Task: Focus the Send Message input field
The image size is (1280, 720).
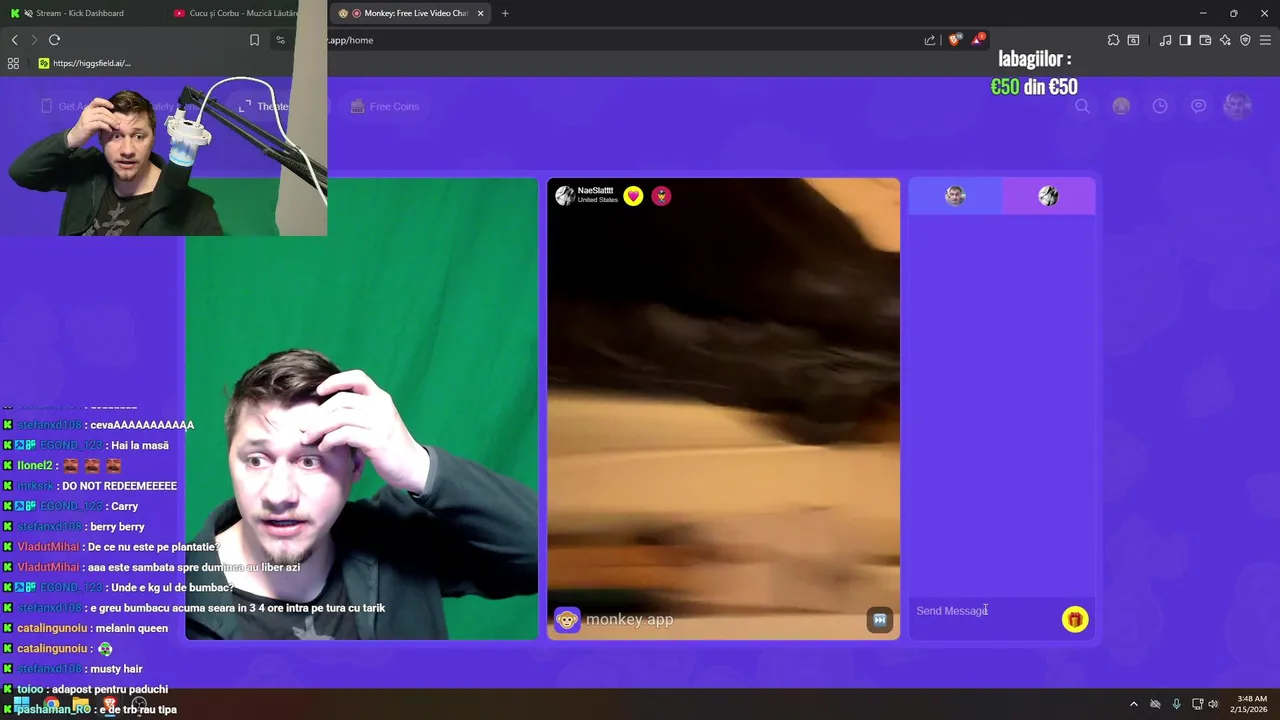Action: click(985, 611)
